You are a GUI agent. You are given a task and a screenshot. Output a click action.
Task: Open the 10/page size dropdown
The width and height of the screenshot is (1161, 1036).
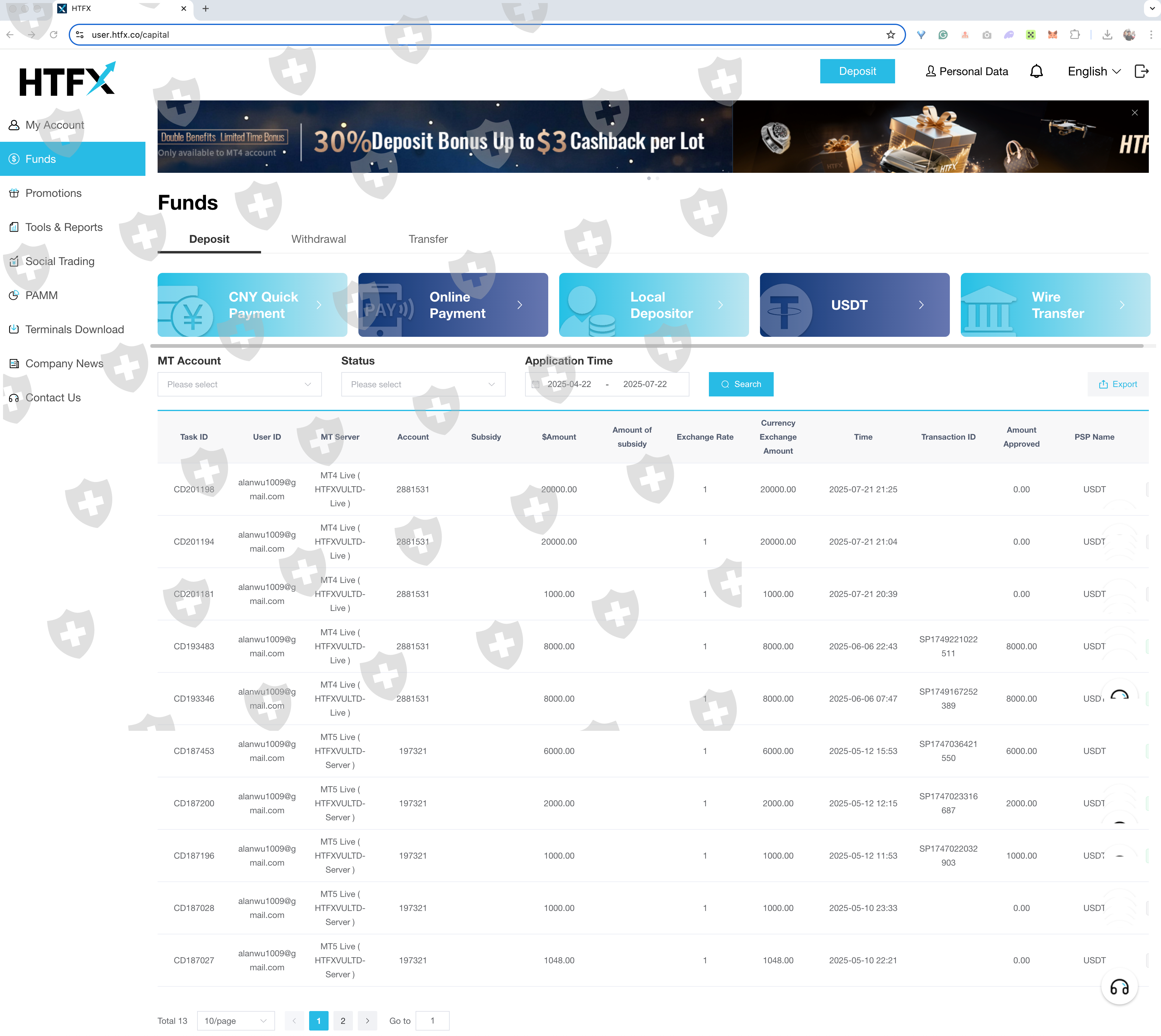[235, 1020]
